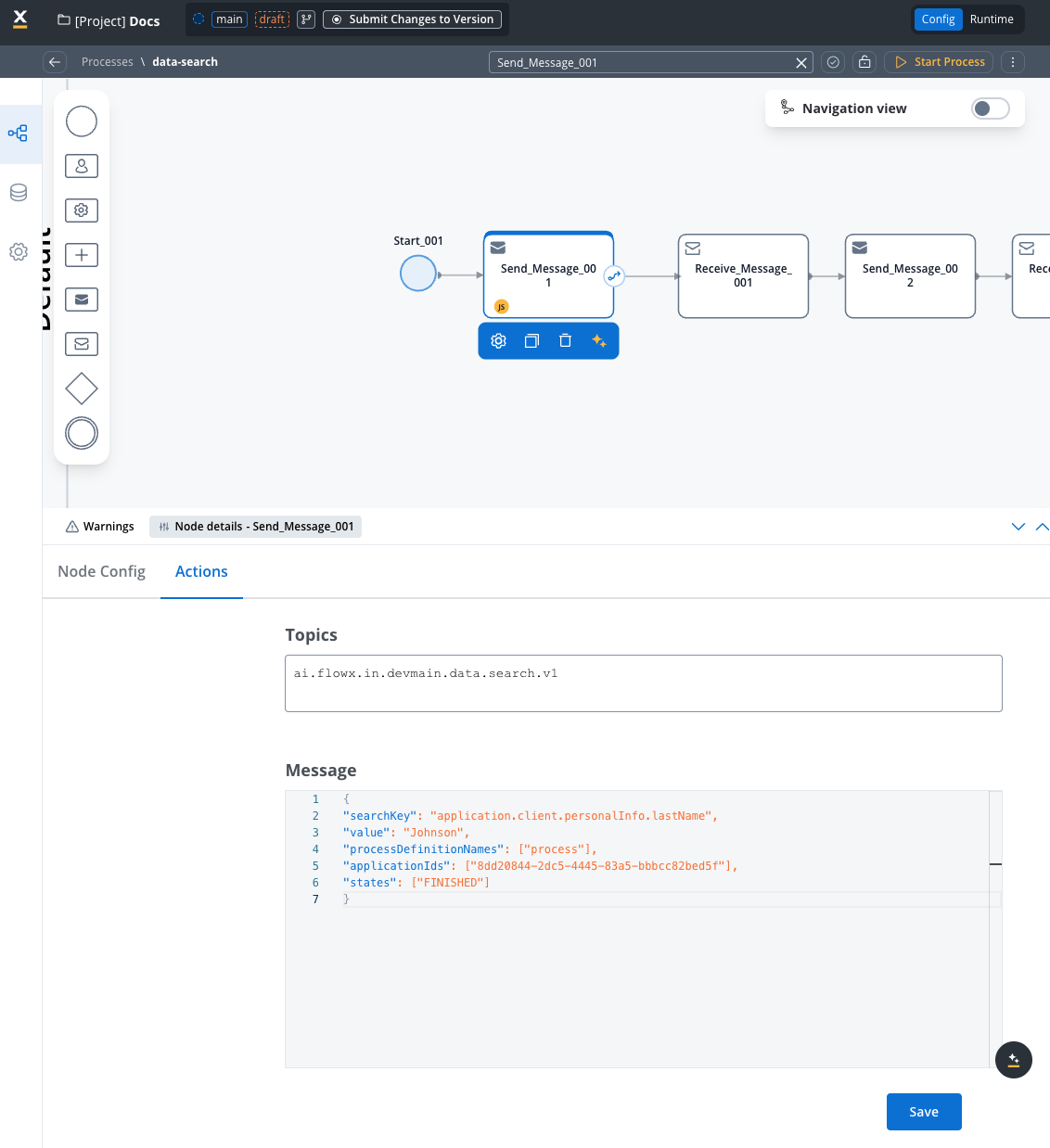
Task: Click the Message editor minimap scrollbar
Action: tap(995, 929)
